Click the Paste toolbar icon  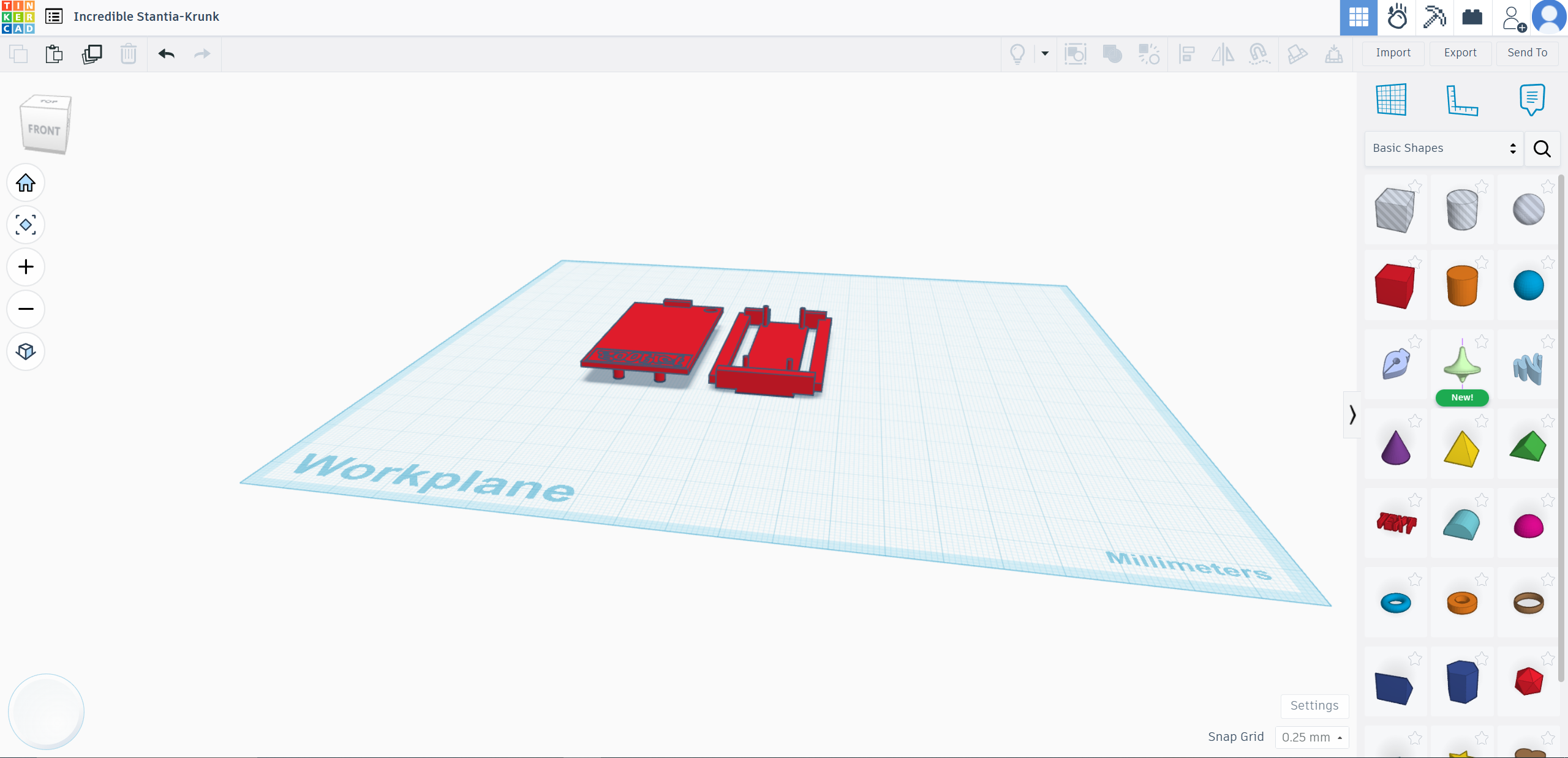coord(54,54)
